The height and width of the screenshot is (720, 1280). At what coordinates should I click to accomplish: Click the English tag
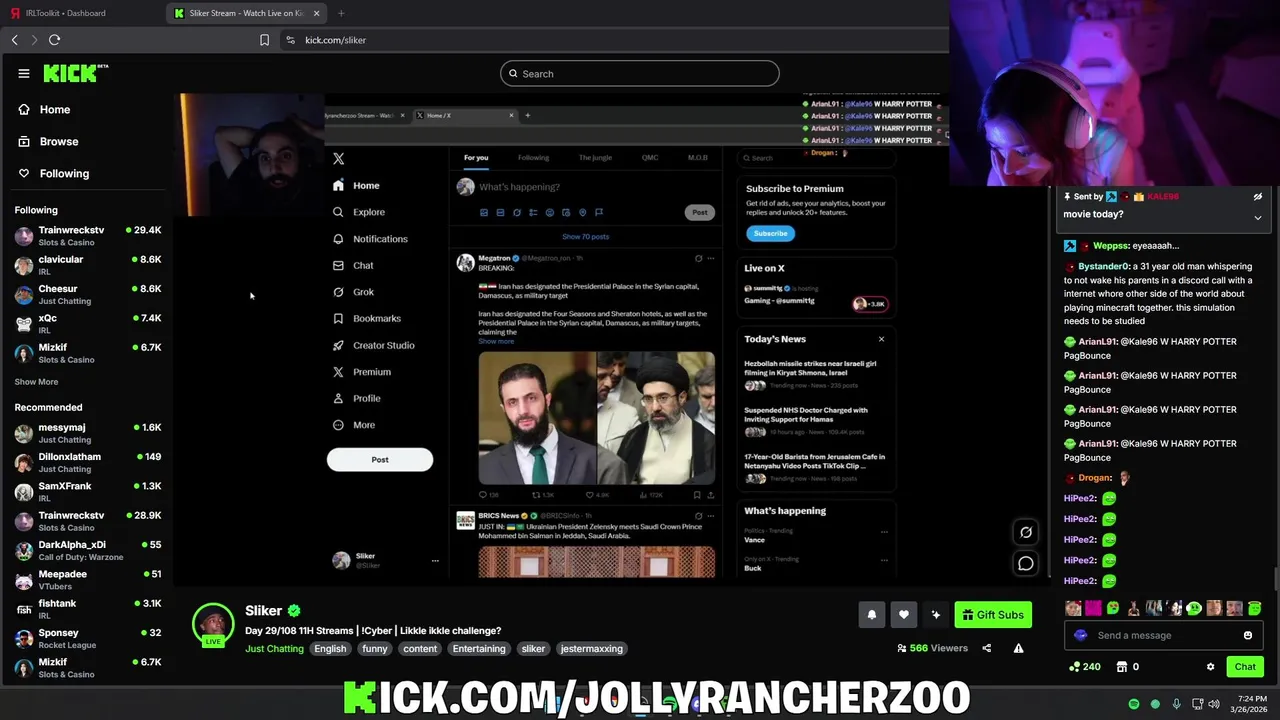330,649
